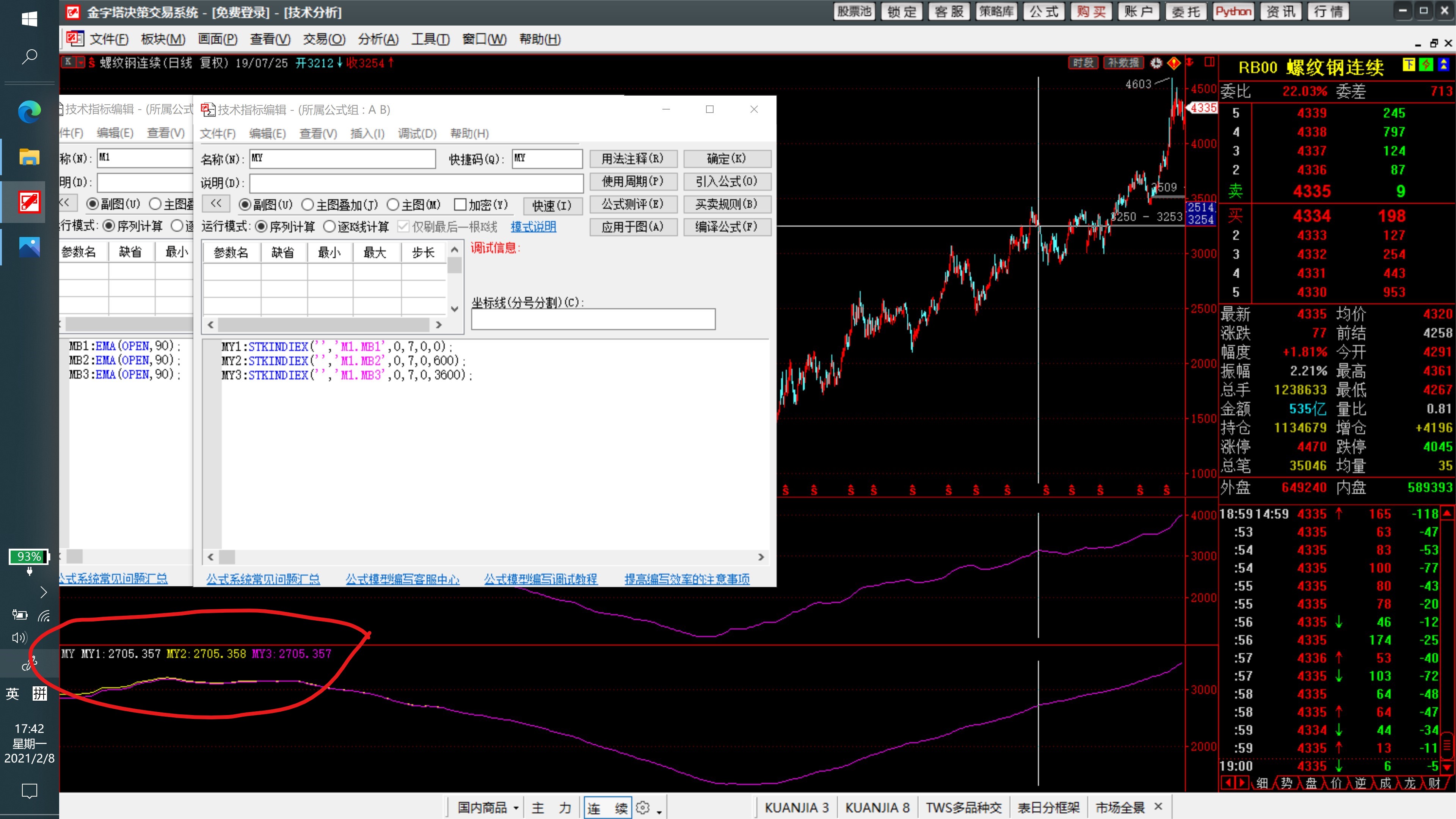Click tick list scroll-up red arrow
Screen dimensions: 1456x819
point(1447,513)
